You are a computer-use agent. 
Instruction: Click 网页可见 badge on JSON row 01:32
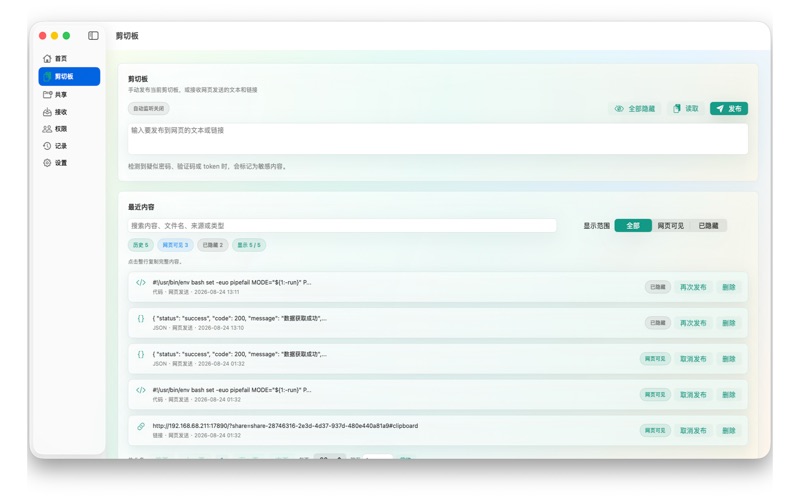[655, 359]
